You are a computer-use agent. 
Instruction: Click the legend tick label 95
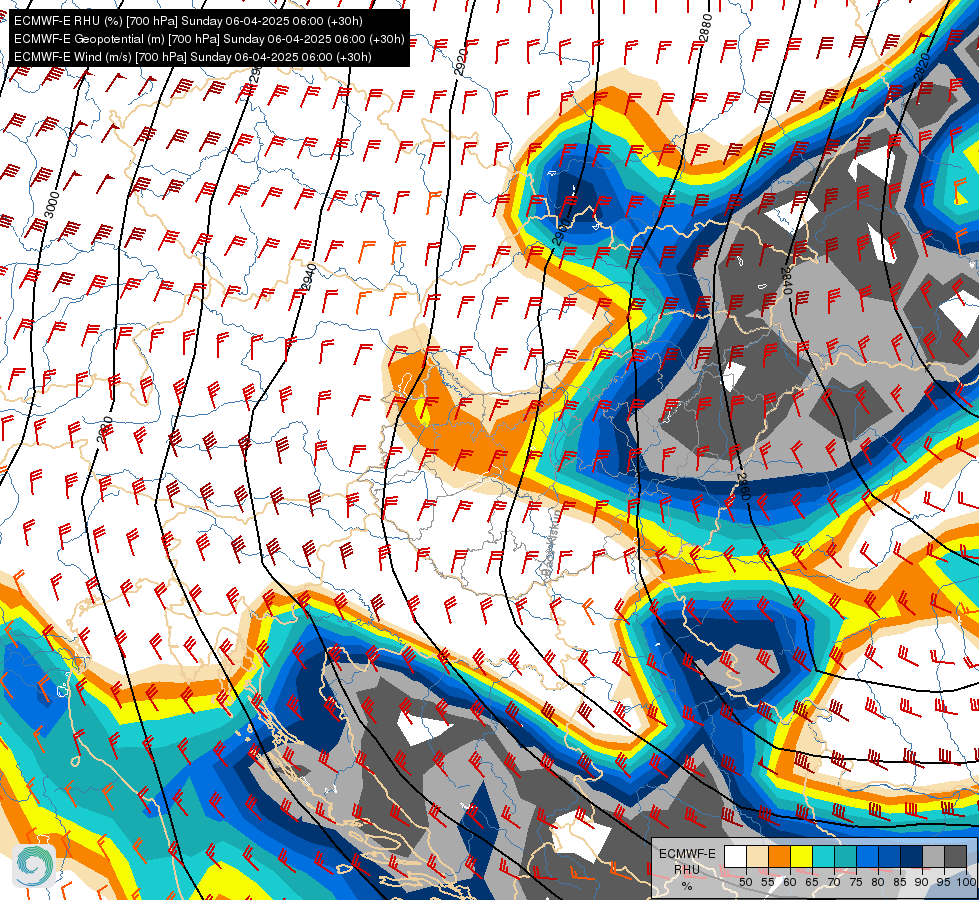click(x=943, y=882)
